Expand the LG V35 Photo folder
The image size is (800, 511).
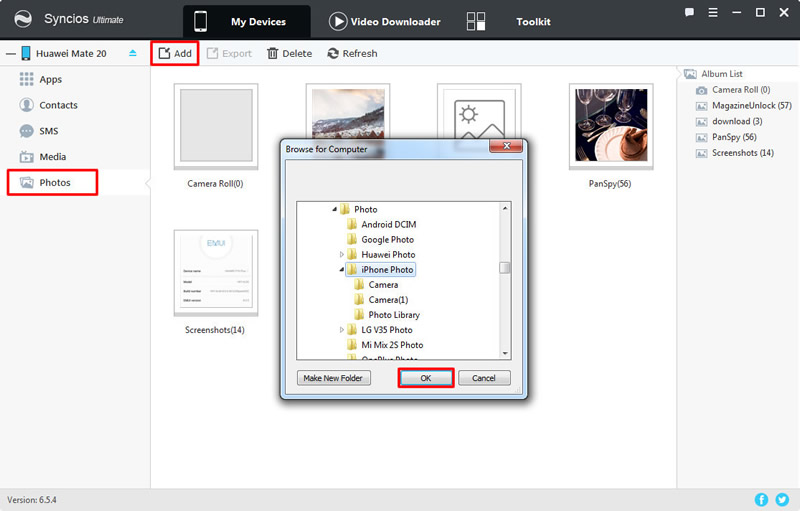[342, 330]
